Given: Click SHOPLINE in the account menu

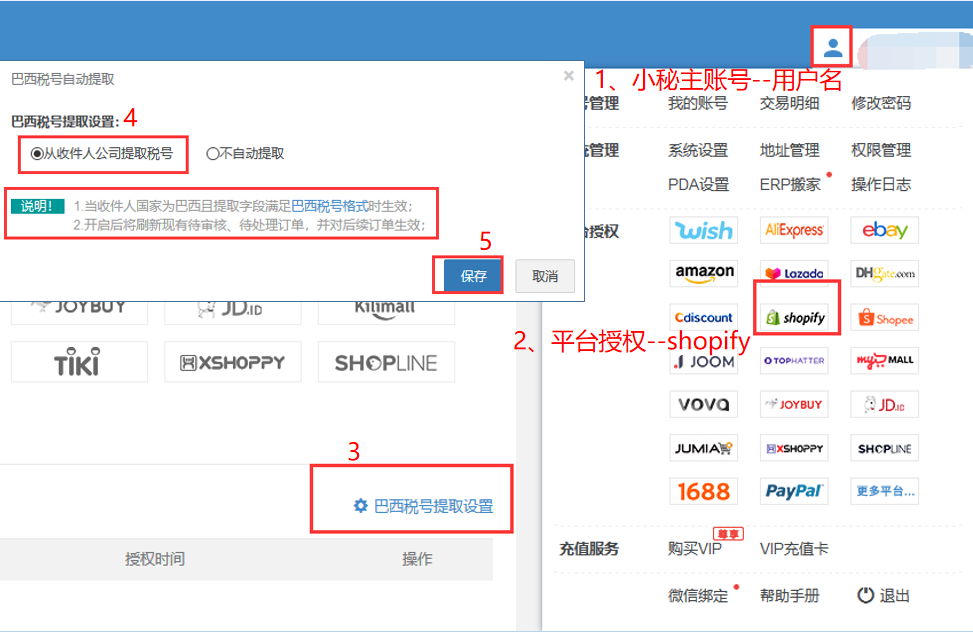Looking at the screenshot, I should [x=885, y=448].
